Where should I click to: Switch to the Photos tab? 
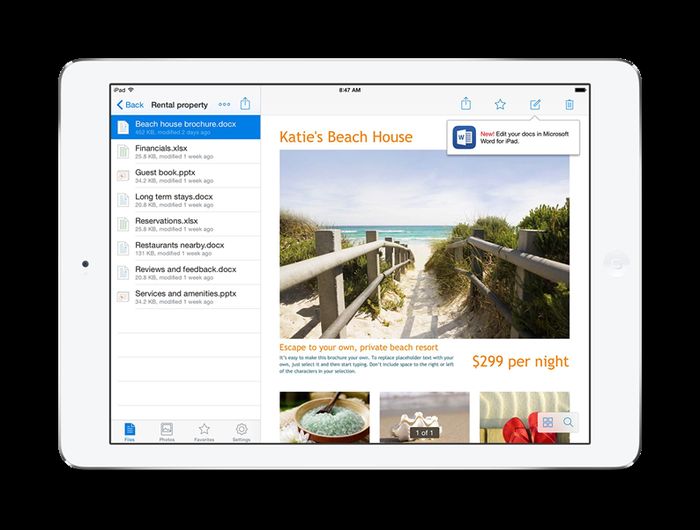[166, 431]
